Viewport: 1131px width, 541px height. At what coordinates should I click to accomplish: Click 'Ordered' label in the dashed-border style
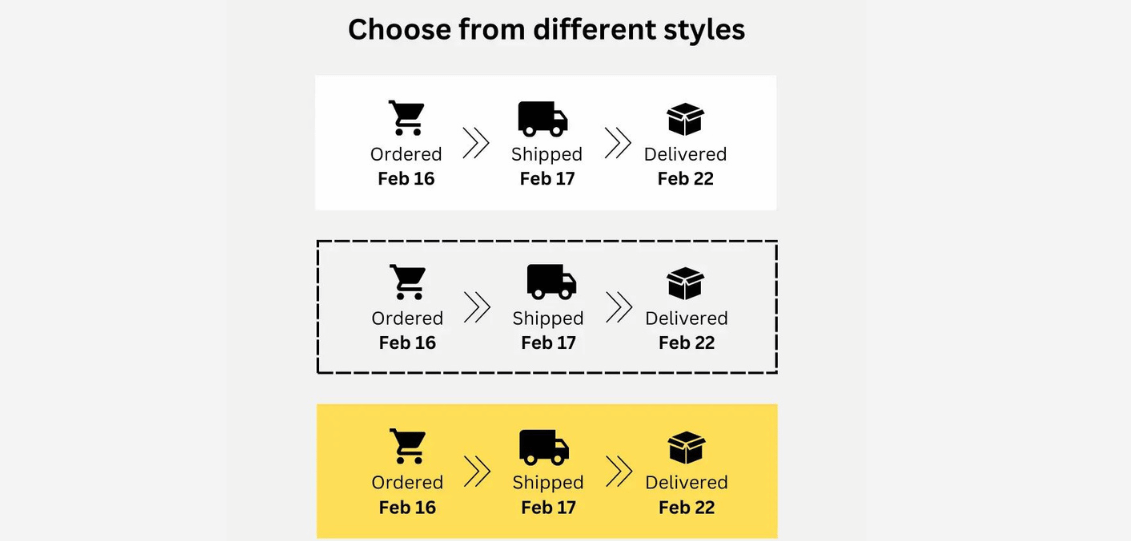click(408, 318)
